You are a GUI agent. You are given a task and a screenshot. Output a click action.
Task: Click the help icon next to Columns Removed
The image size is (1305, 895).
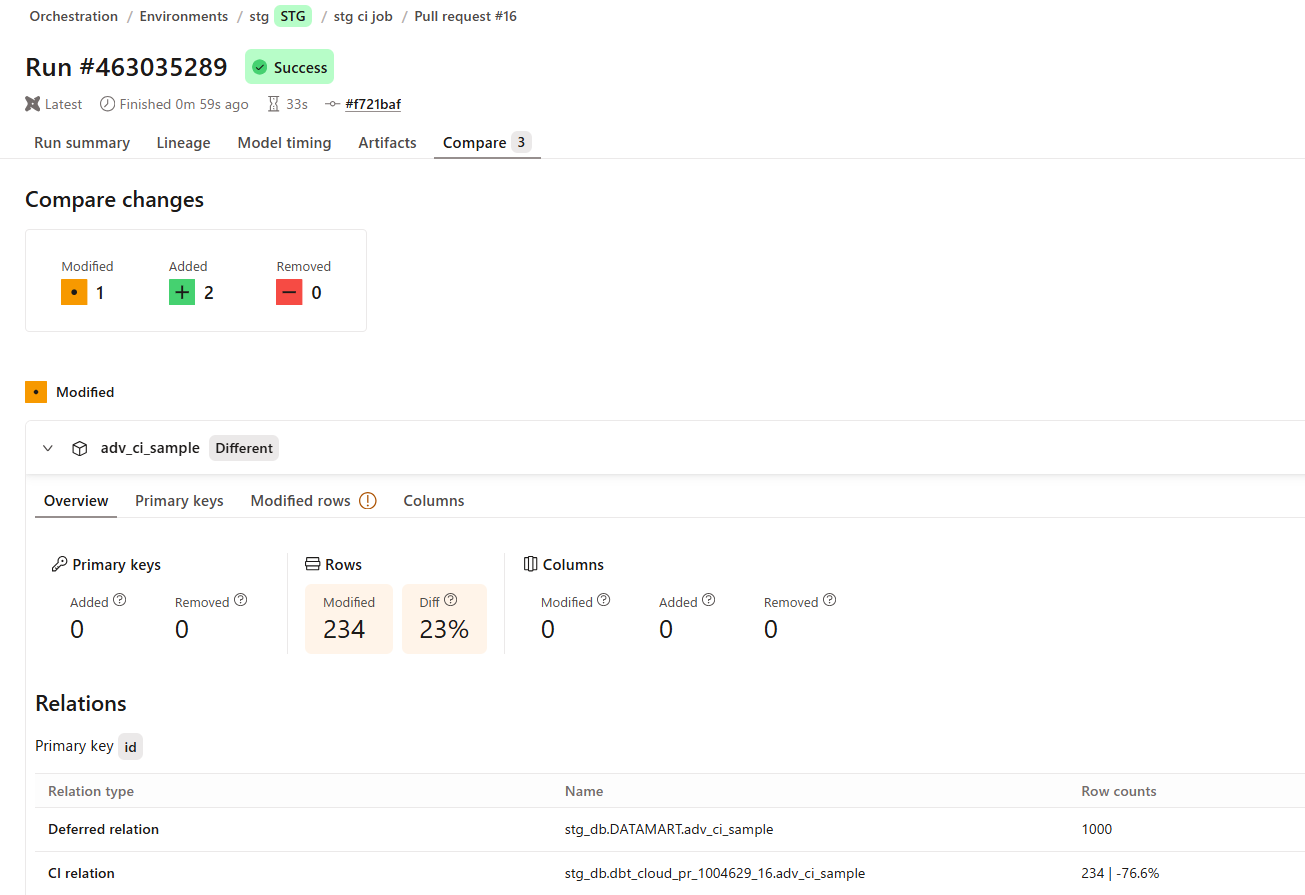pos(829,601)
